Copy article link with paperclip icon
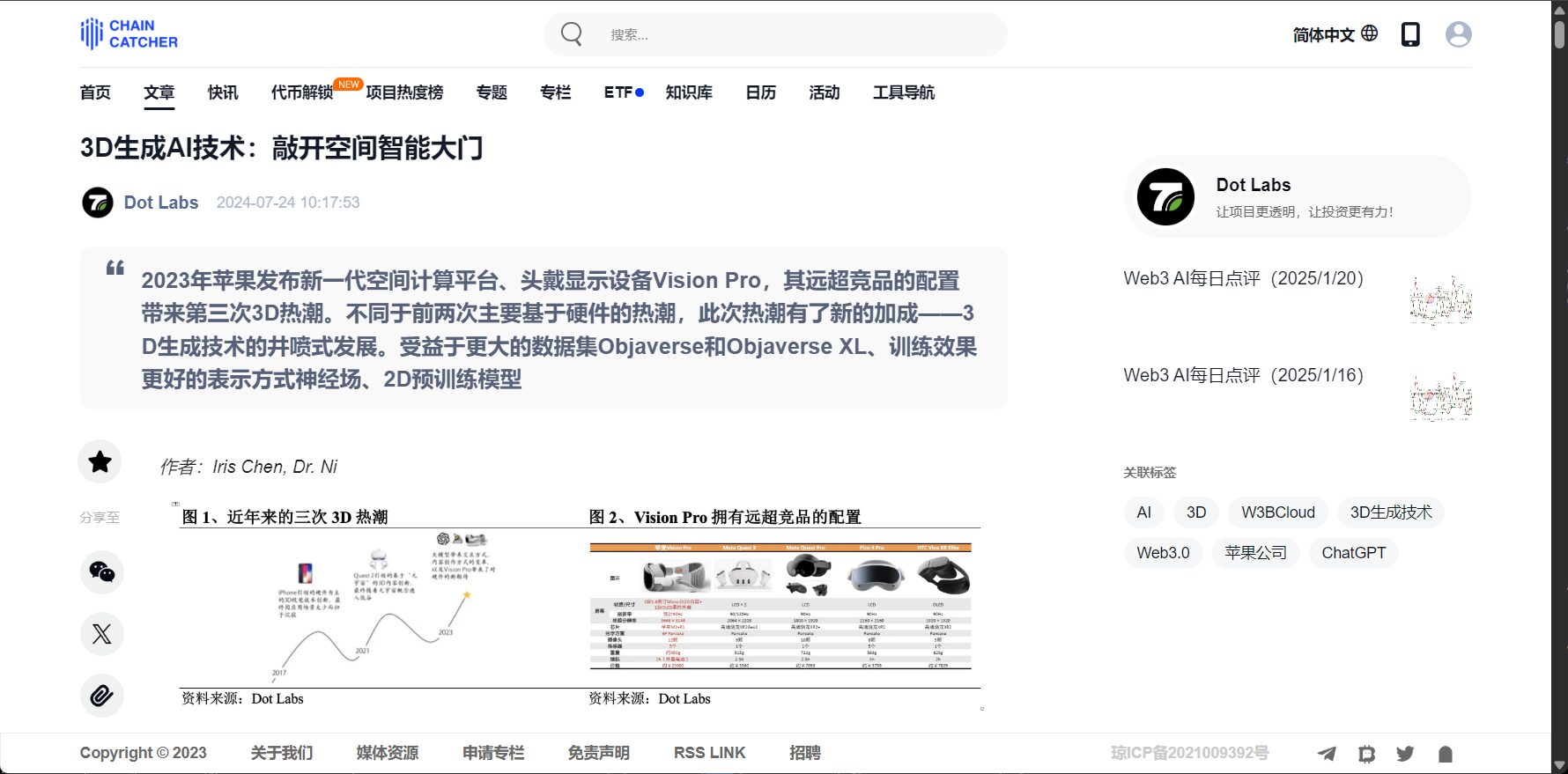The image size is (1568, 774). coord(102,696)
